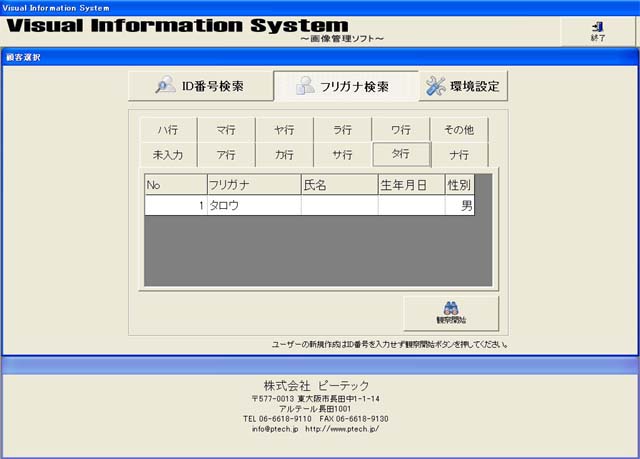Click the フリガナ column header
The width and height of the screenshot is (640, 459).
[252, 185]
